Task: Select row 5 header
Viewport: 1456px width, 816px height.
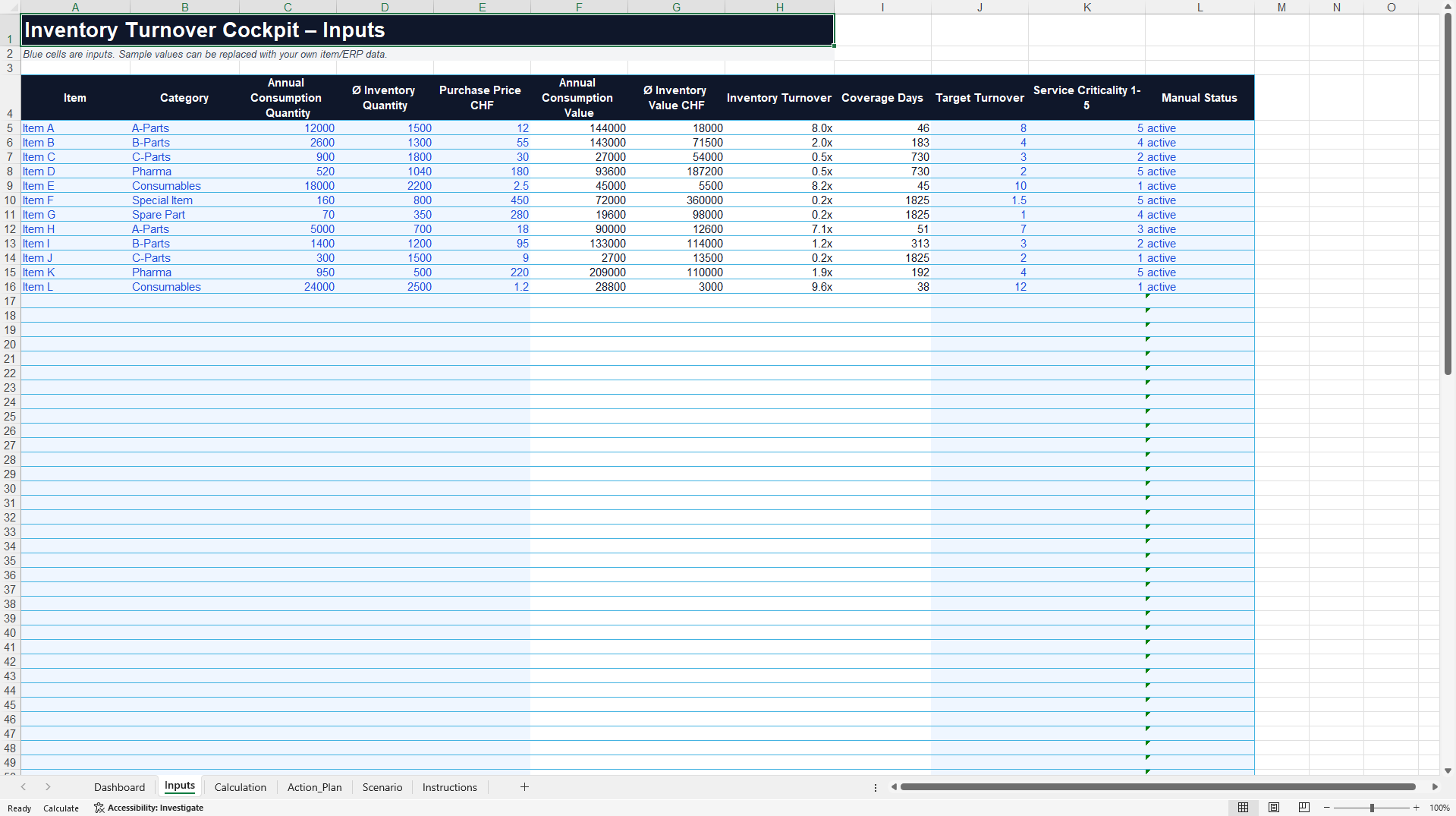Action: (x=10, y=128)
